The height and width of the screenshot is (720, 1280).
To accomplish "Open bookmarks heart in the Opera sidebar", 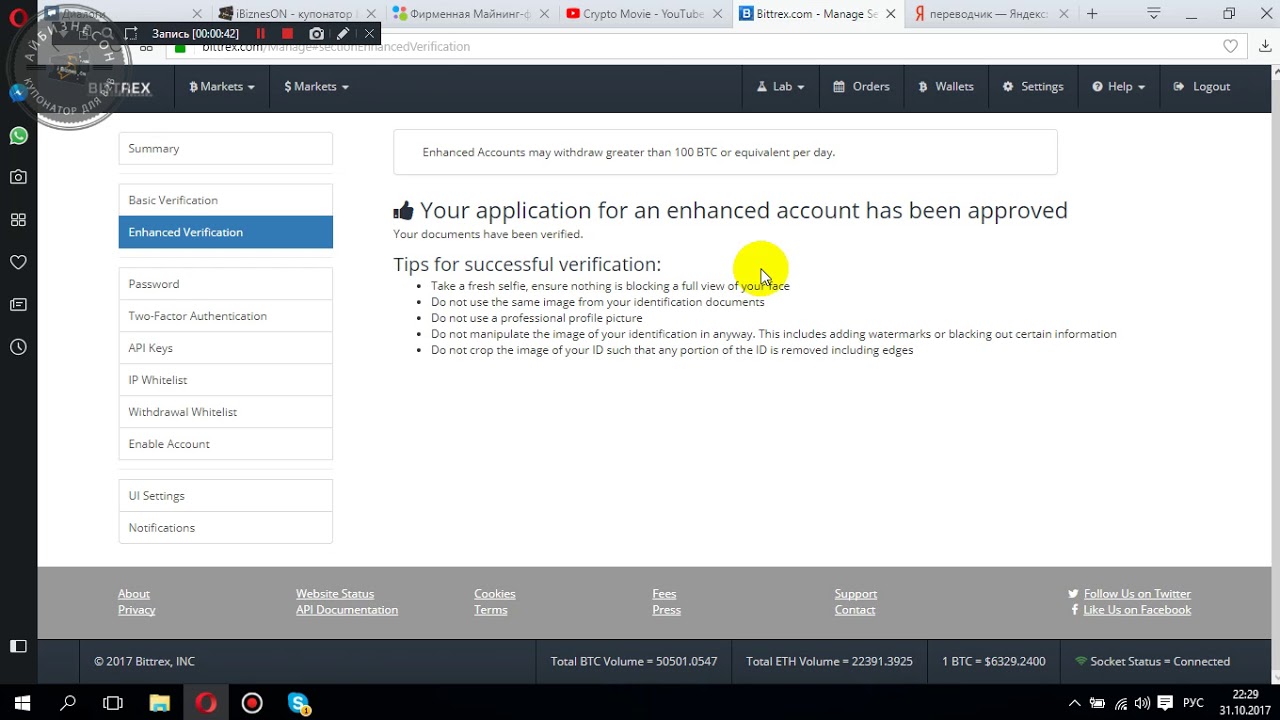I will click(18, 262).
